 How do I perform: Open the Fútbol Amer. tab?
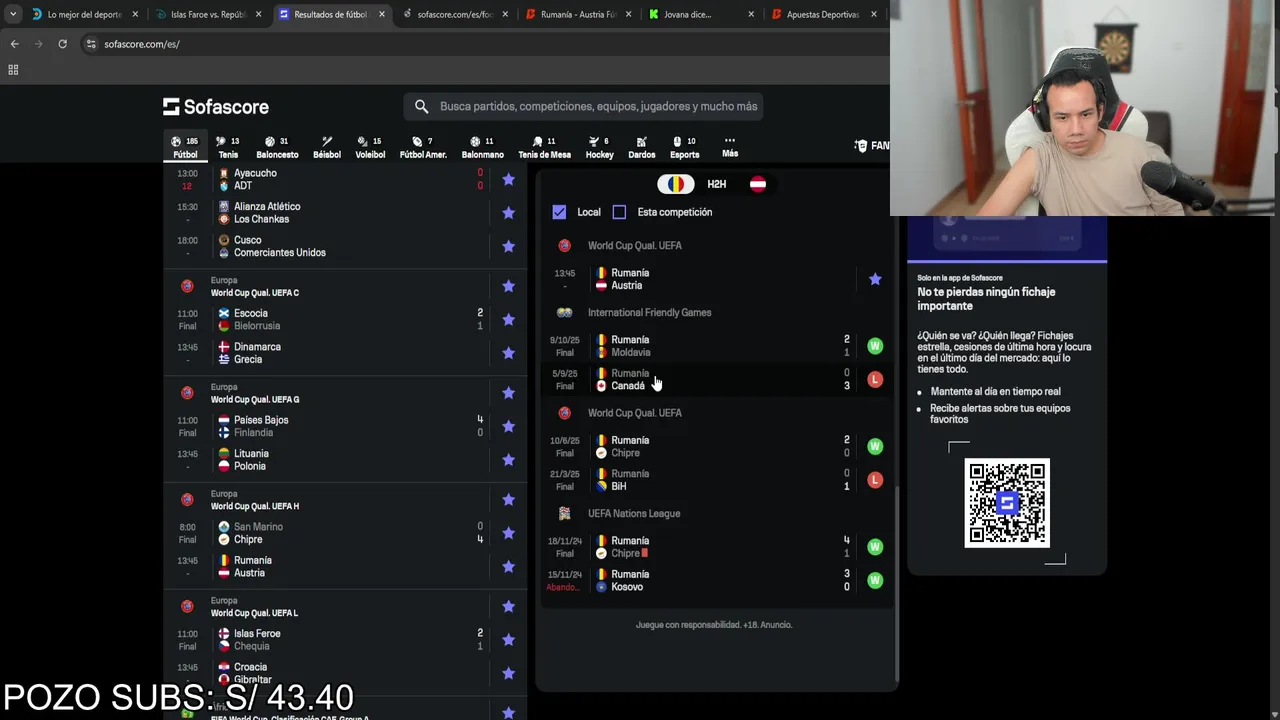pyautogui.click(x=423, y=147)
